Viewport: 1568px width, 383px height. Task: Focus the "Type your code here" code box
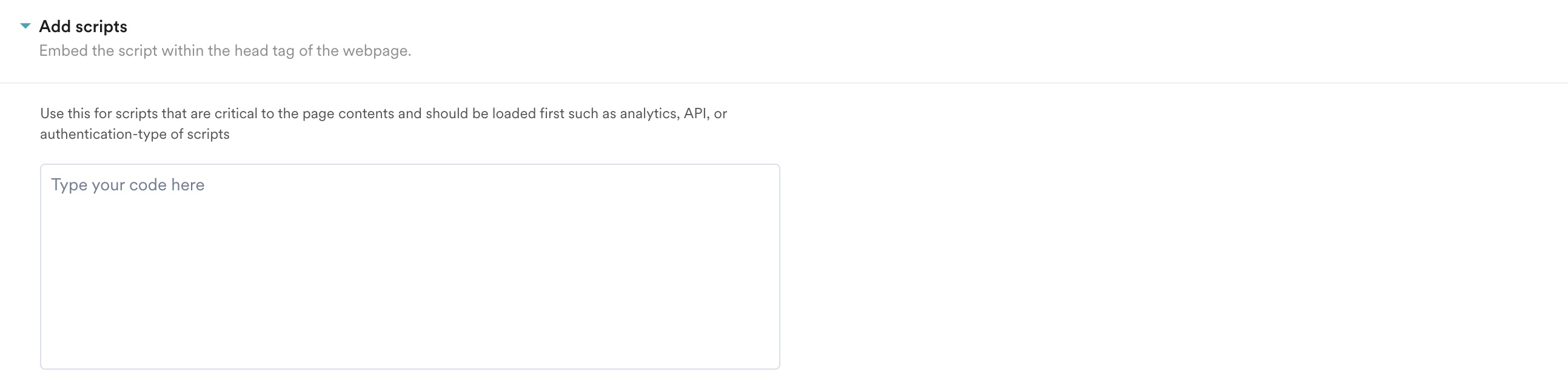click(x=410, y=273)
